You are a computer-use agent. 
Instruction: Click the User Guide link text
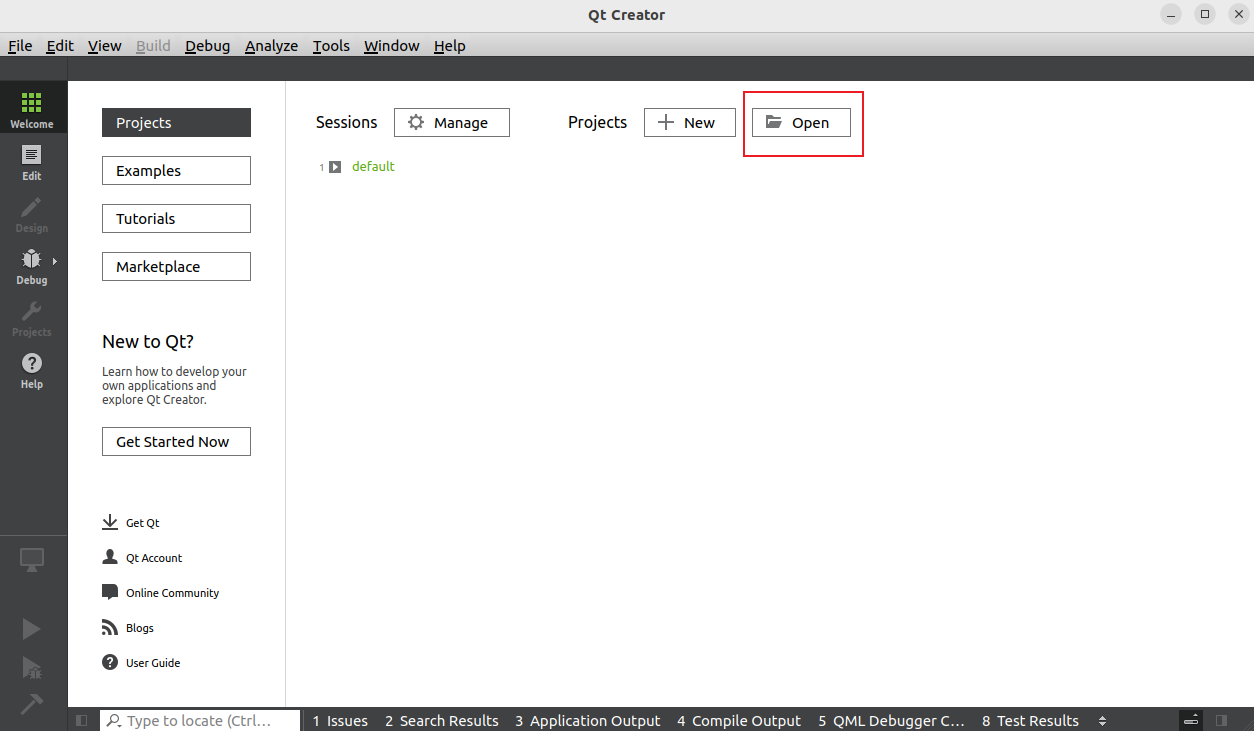tap(153, 663)
